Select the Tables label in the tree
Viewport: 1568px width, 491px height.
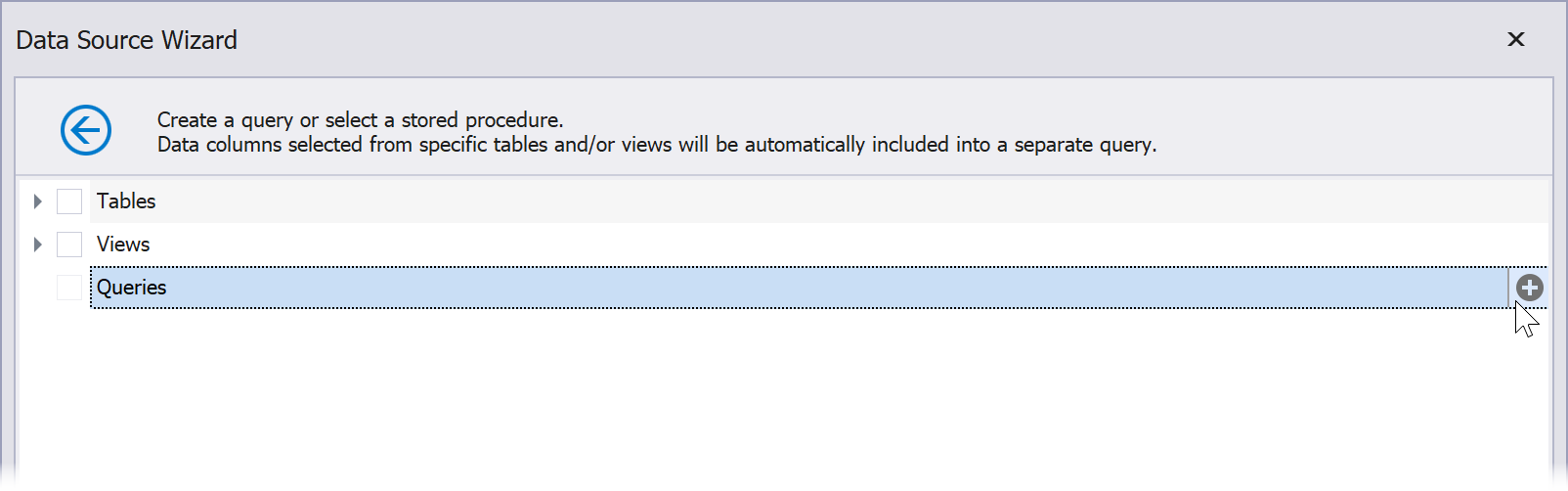point(126,201)
